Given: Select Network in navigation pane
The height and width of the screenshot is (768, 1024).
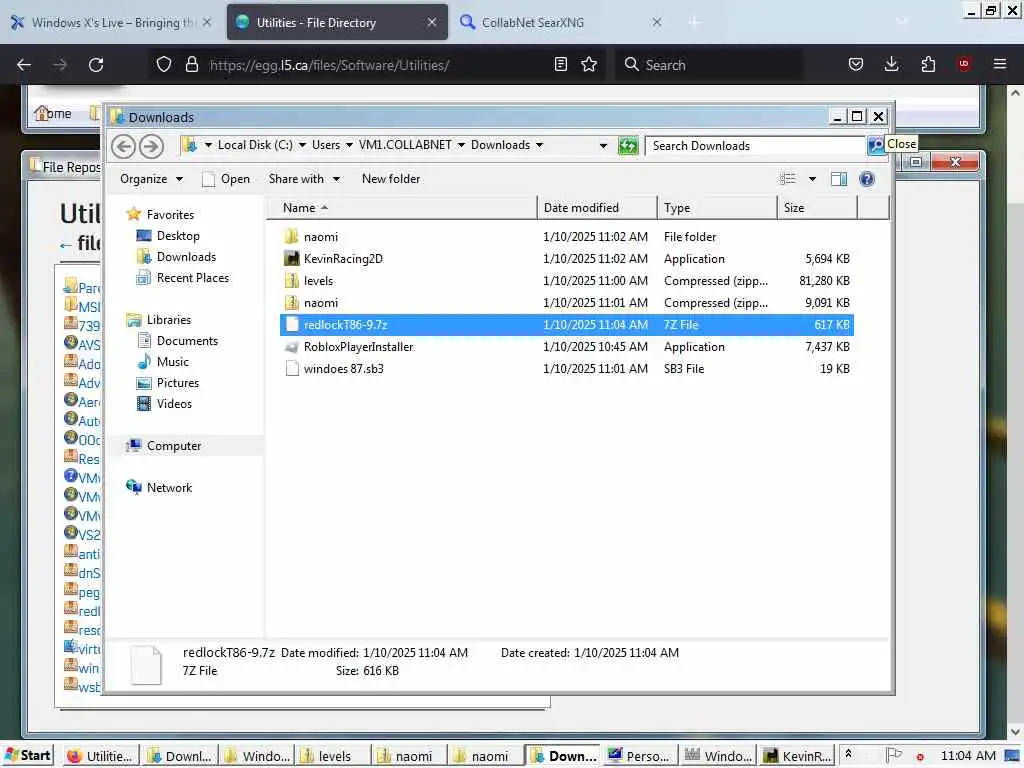Looking at the screenshot, I should pos(159,488).
